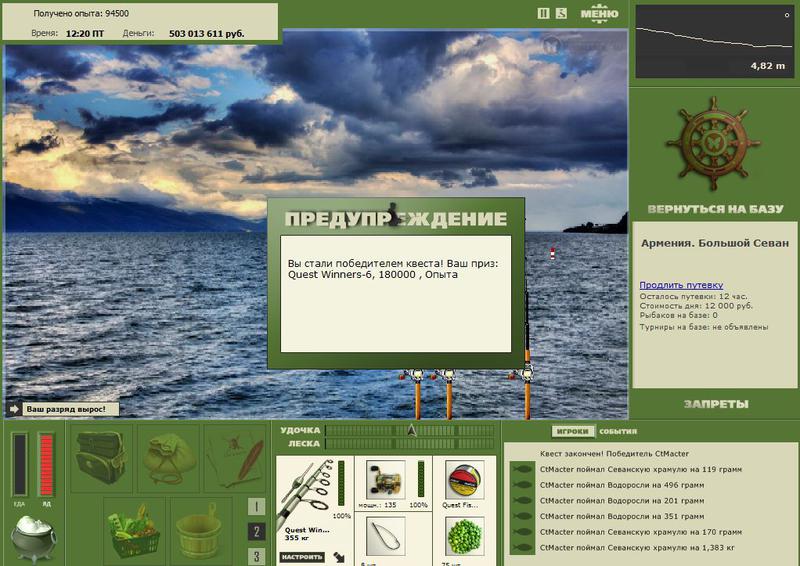Click the cooking cauldron icon
This screenshot has height=566, width=800.
point(33,538)
